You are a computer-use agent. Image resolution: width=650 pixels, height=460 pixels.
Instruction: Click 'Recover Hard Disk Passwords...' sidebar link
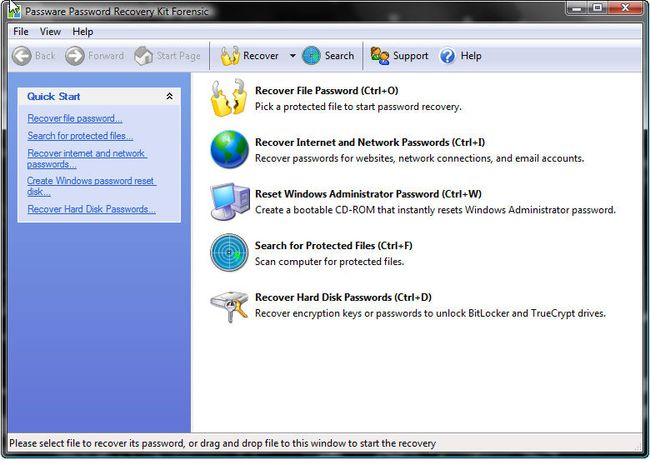click(92, 209)
